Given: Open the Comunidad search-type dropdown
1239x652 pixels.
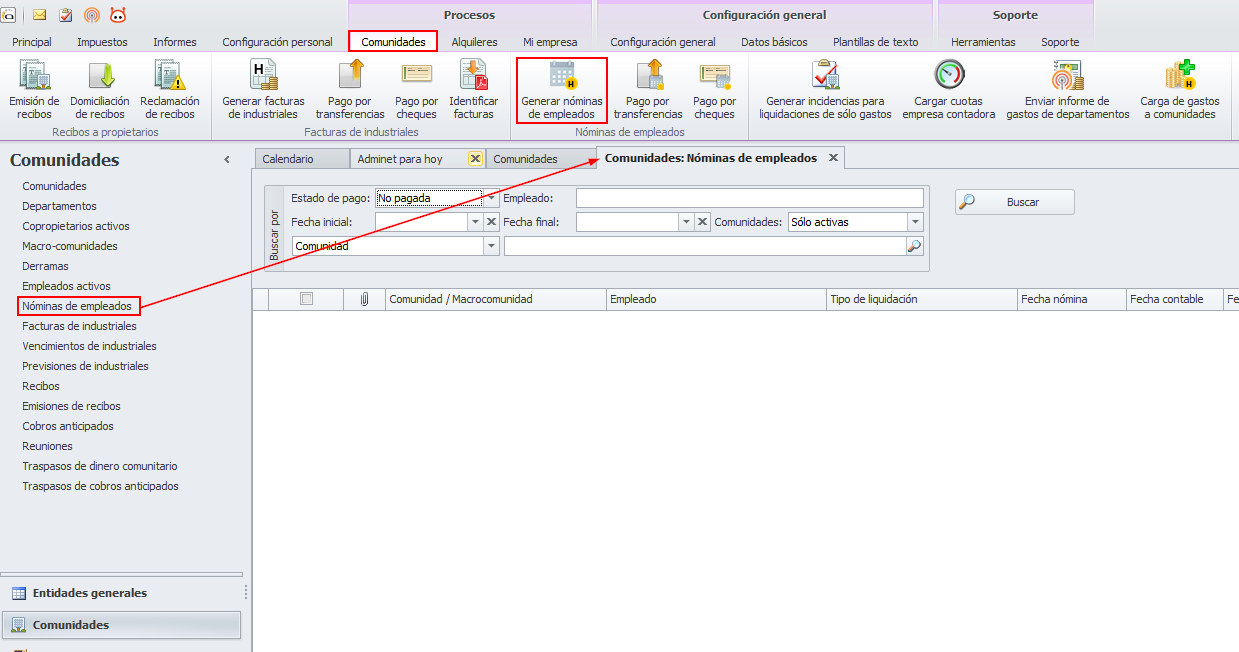Looking at the screenshot, I should coord(491,246).
